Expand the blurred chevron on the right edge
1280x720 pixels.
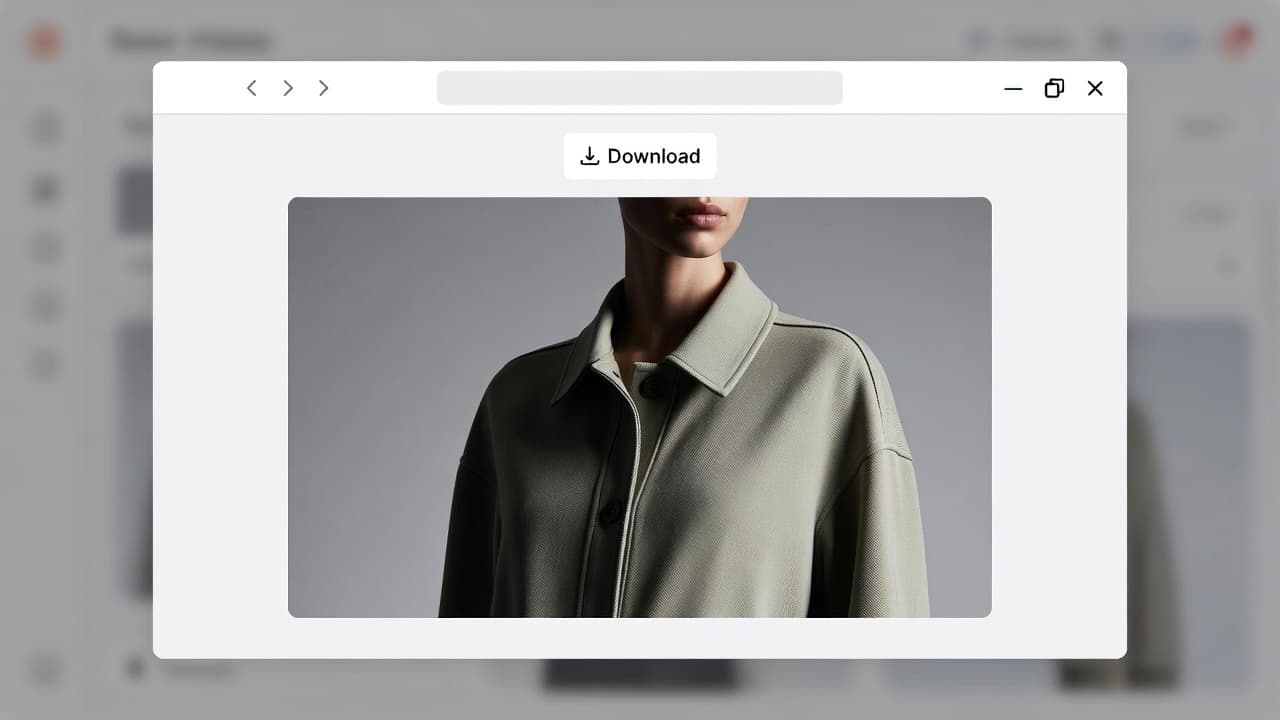pos(1228,266)
